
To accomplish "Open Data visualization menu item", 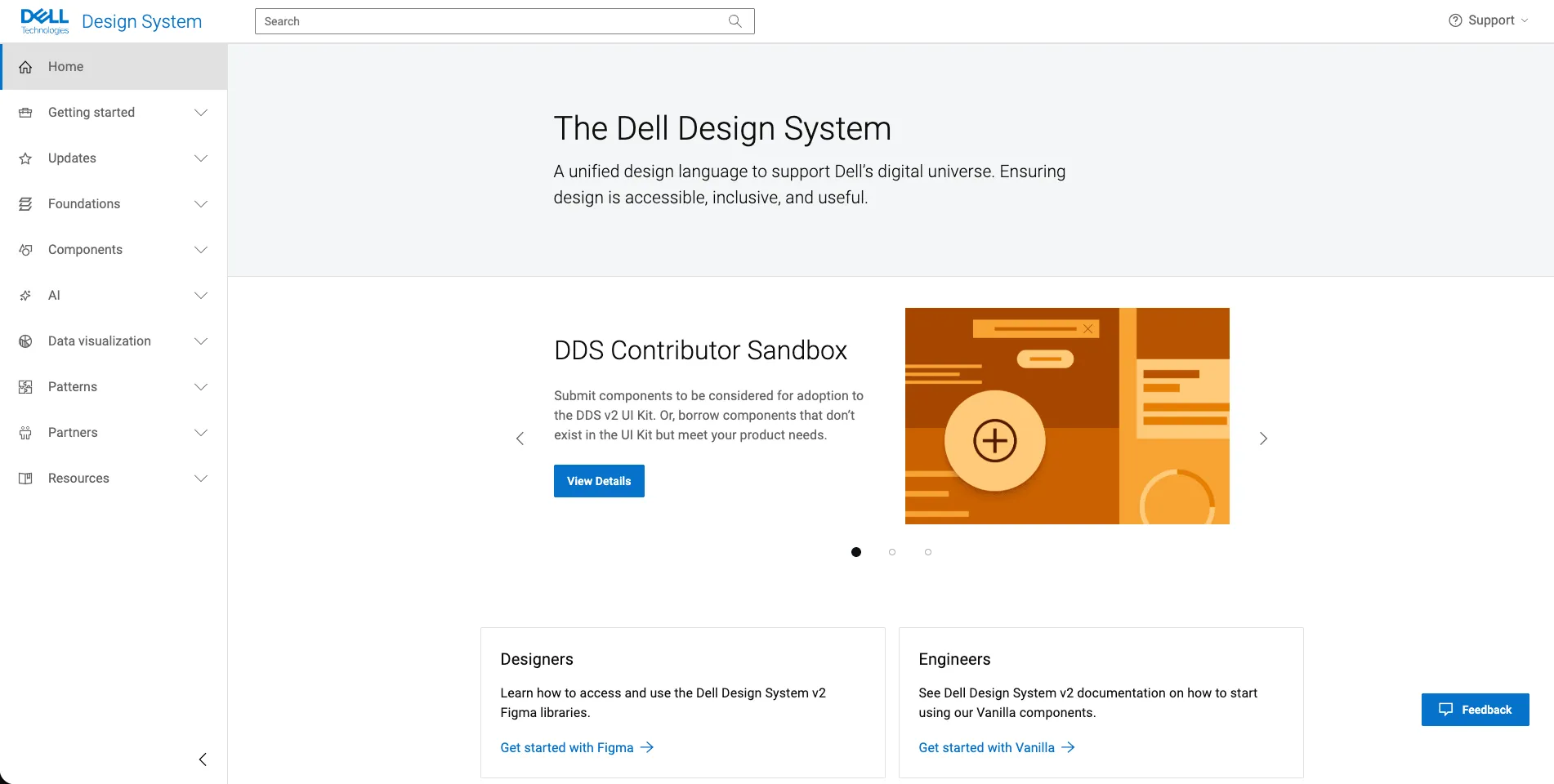I will 114,341.
